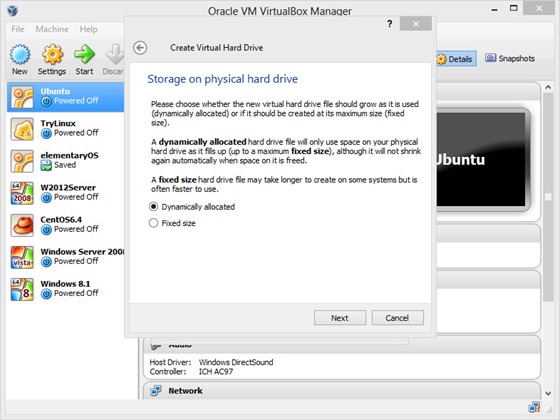Image resolution: width=560 pixels, height=420 pixels.
Task: Switch to the Snapshots view
Action: [x=510, y=58]
